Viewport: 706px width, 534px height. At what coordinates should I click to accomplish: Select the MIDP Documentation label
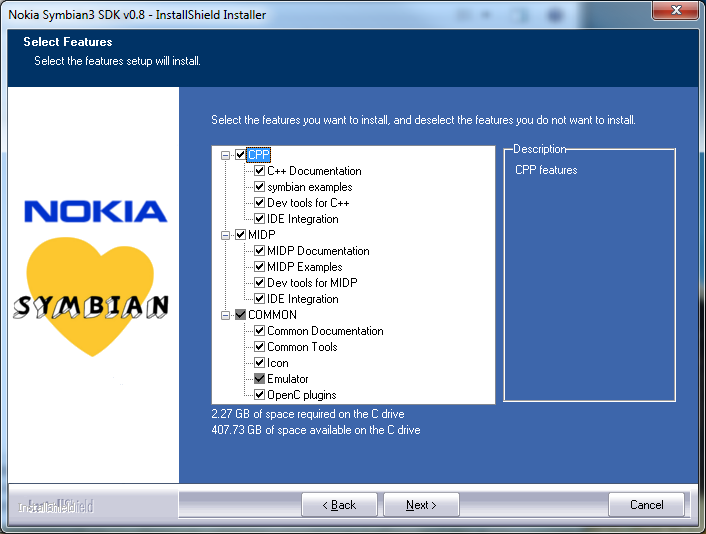pyautogui.click(x=318, y=251)
